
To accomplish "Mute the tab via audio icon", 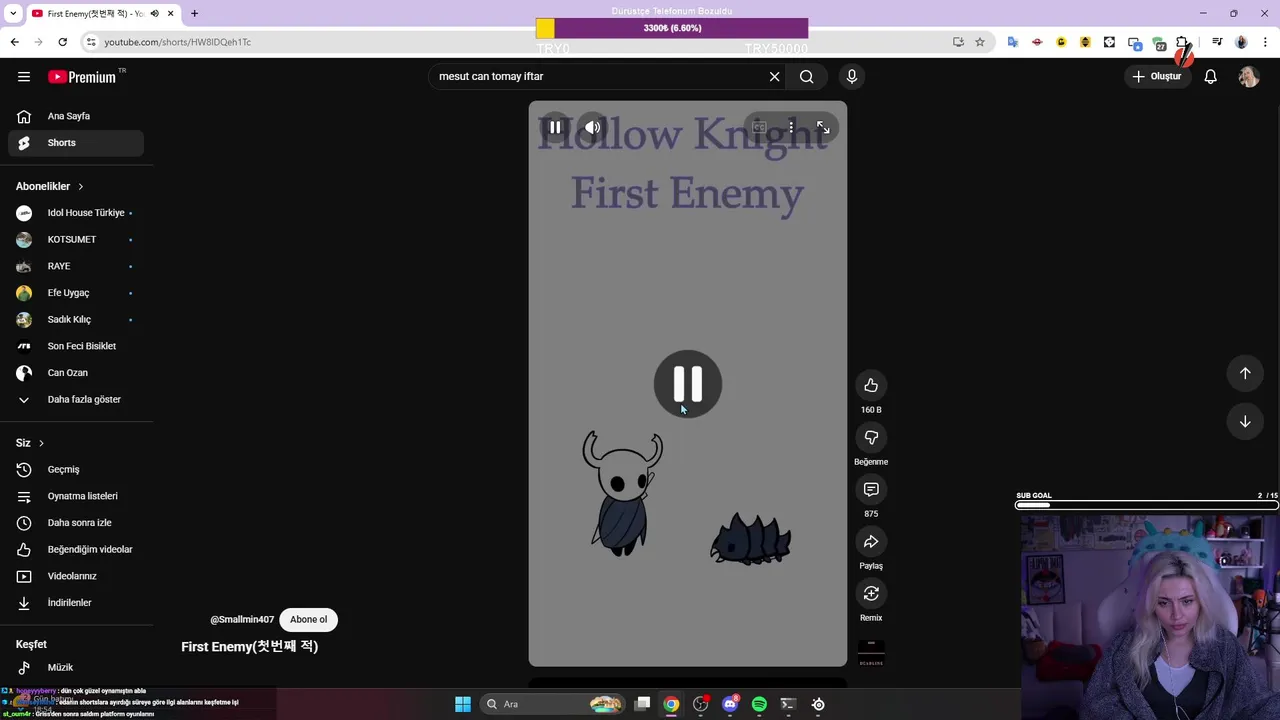I will coord(154,13).
